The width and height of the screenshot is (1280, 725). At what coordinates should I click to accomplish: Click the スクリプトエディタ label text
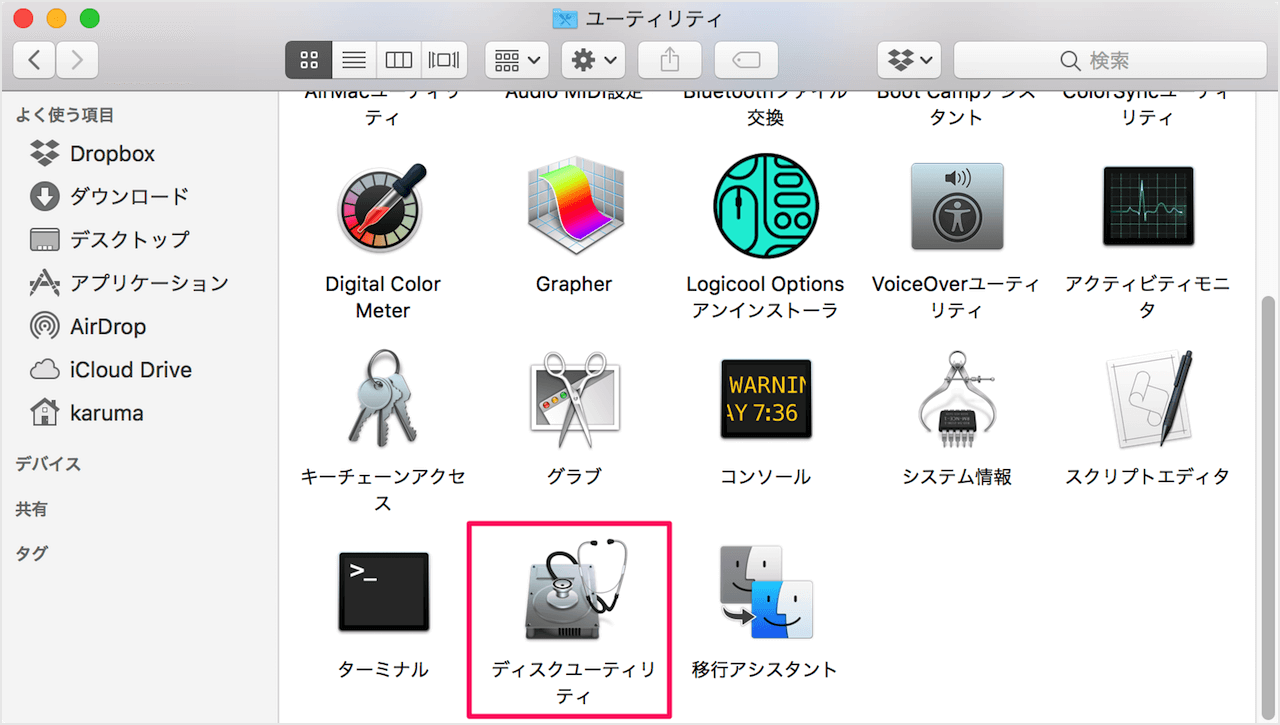click(x=1148, y=477)
